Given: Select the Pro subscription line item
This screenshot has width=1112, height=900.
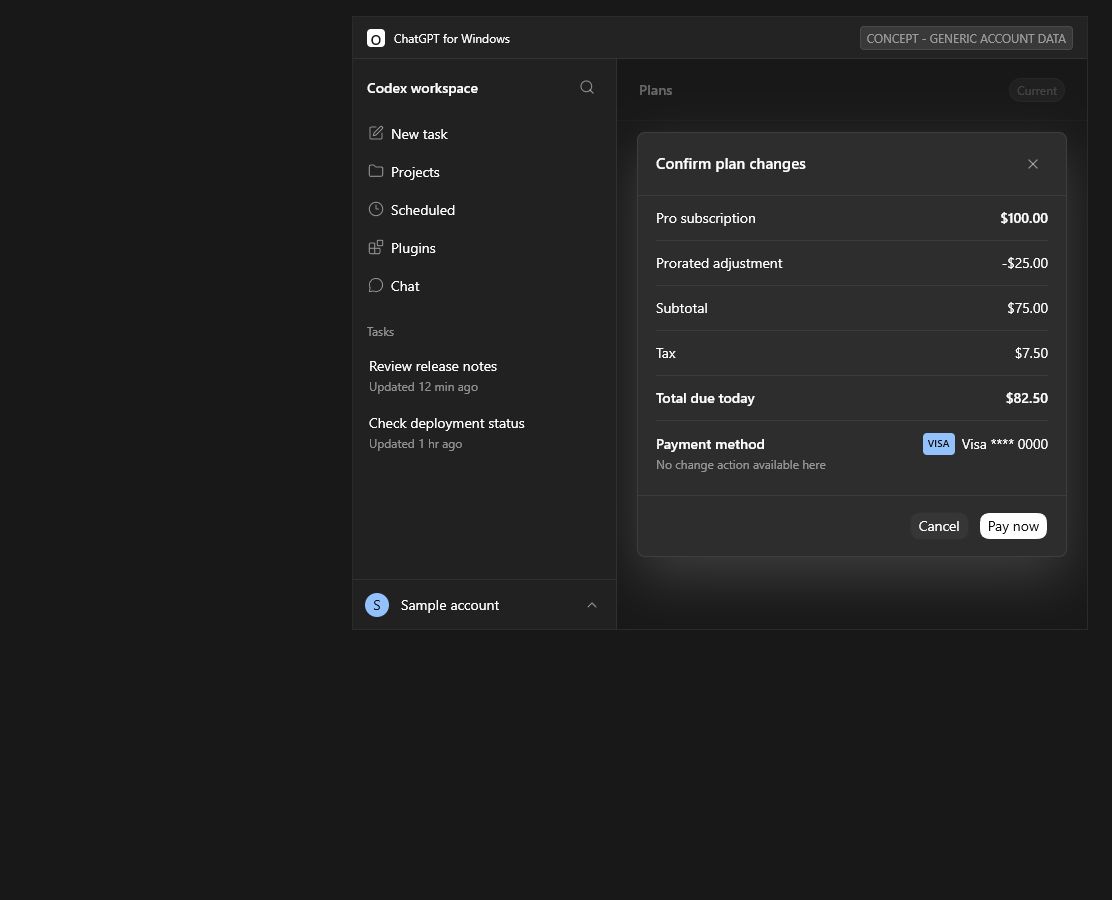Looking at the screenshot, I should [x=852, y=218].
